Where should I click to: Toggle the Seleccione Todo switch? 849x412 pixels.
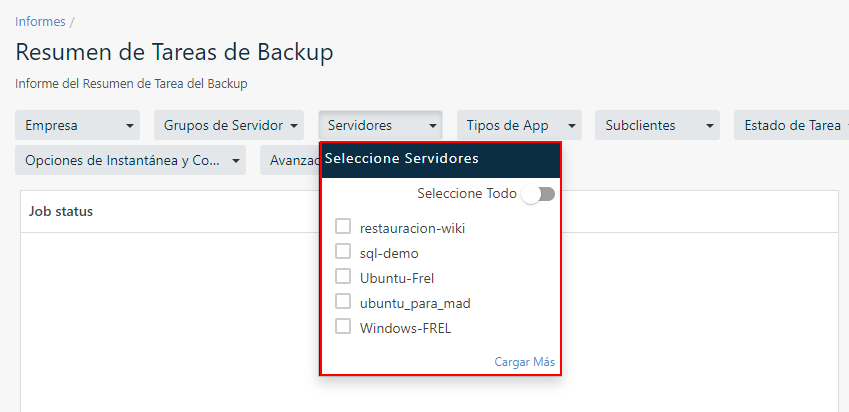tap(538, 194)
